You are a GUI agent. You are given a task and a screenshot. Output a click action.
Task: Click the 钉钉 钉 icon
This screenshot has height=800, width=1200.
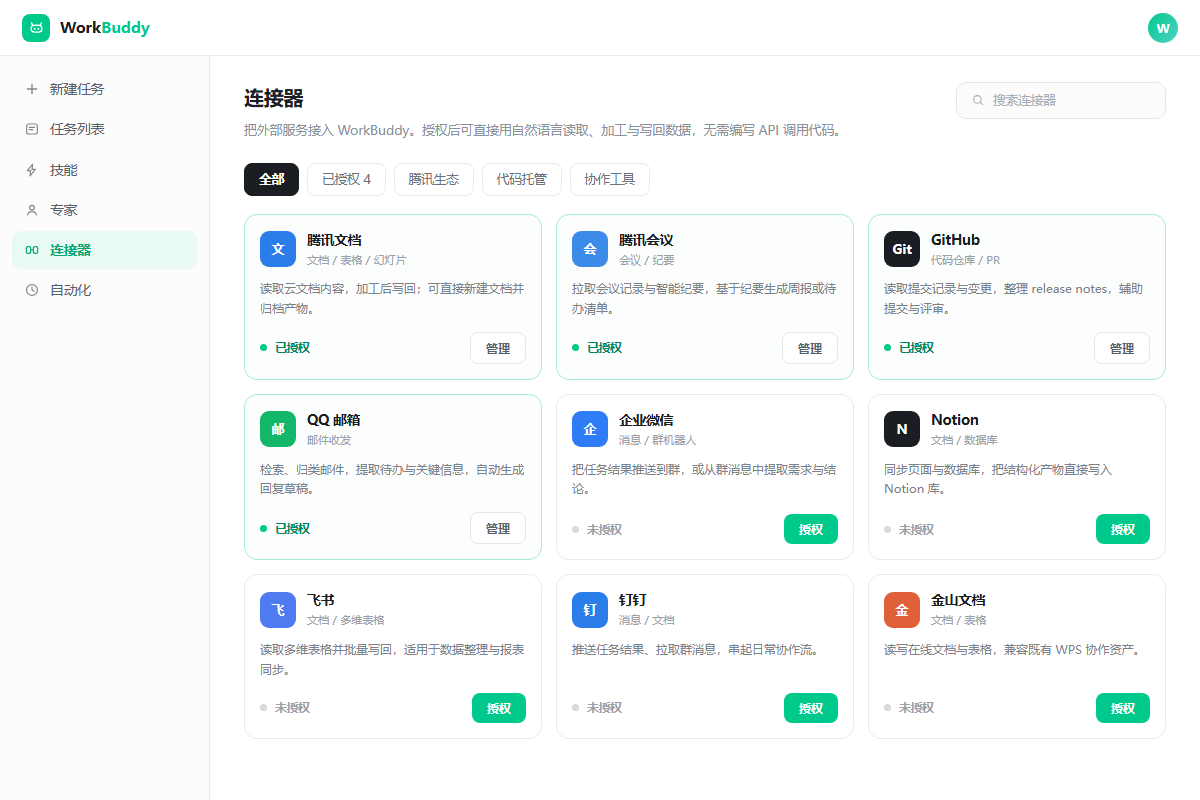pos(590,609)
